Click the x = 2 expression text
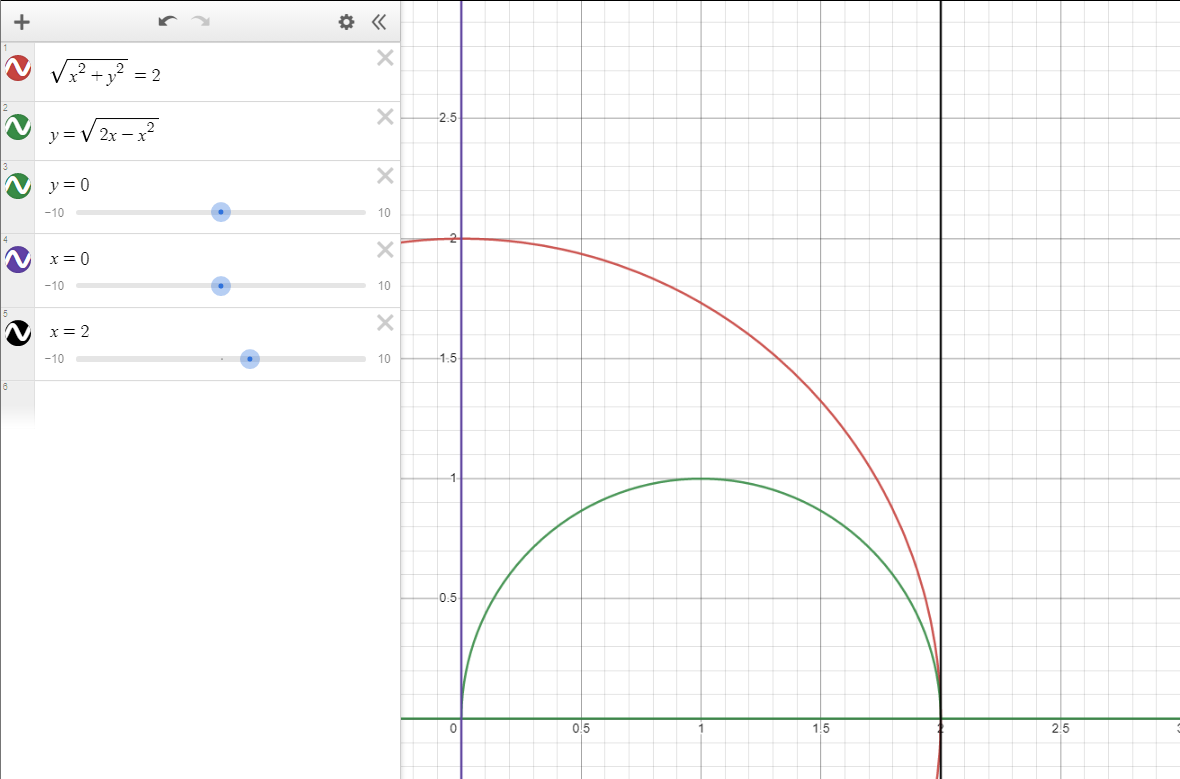The height and width of the screenshot is (779, 1180). tap(69, 332)
